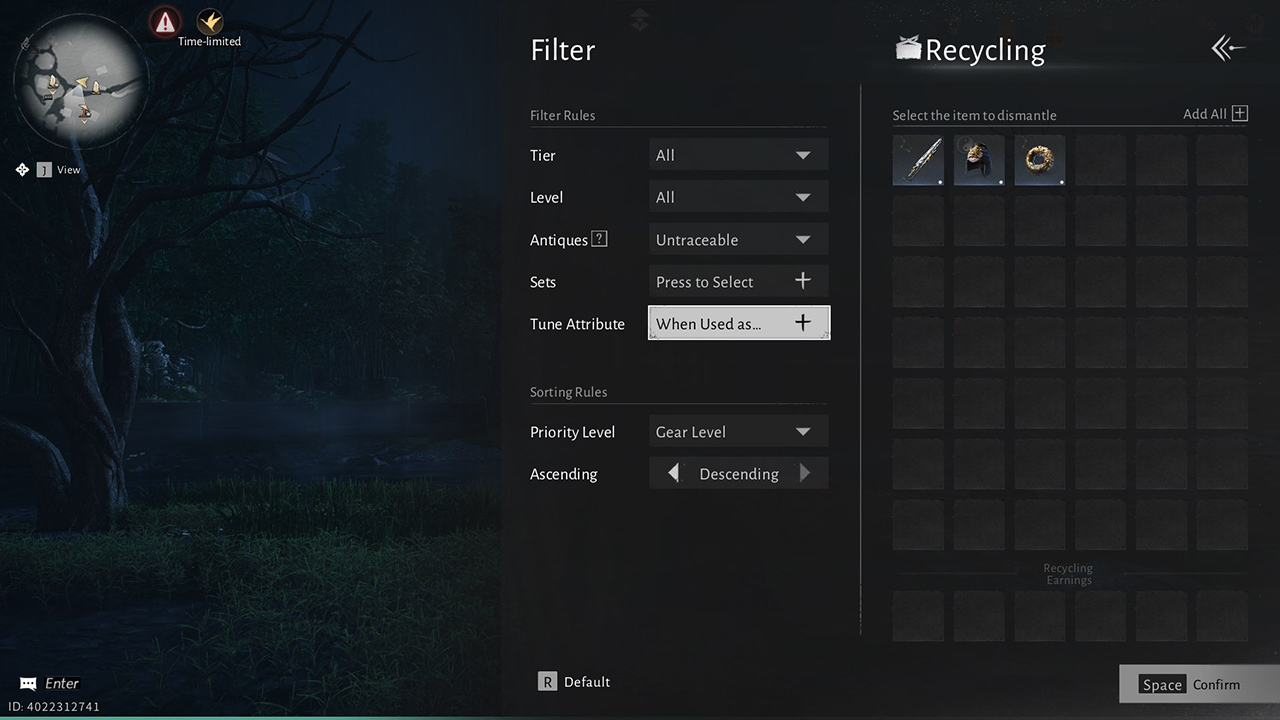Reset filters with R Default

click(574, 681)
